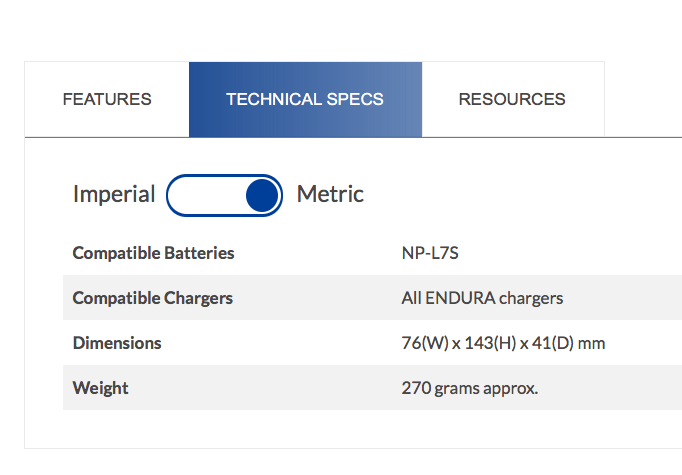Open the Features tab
682x475 pixels.
[107, 99]
